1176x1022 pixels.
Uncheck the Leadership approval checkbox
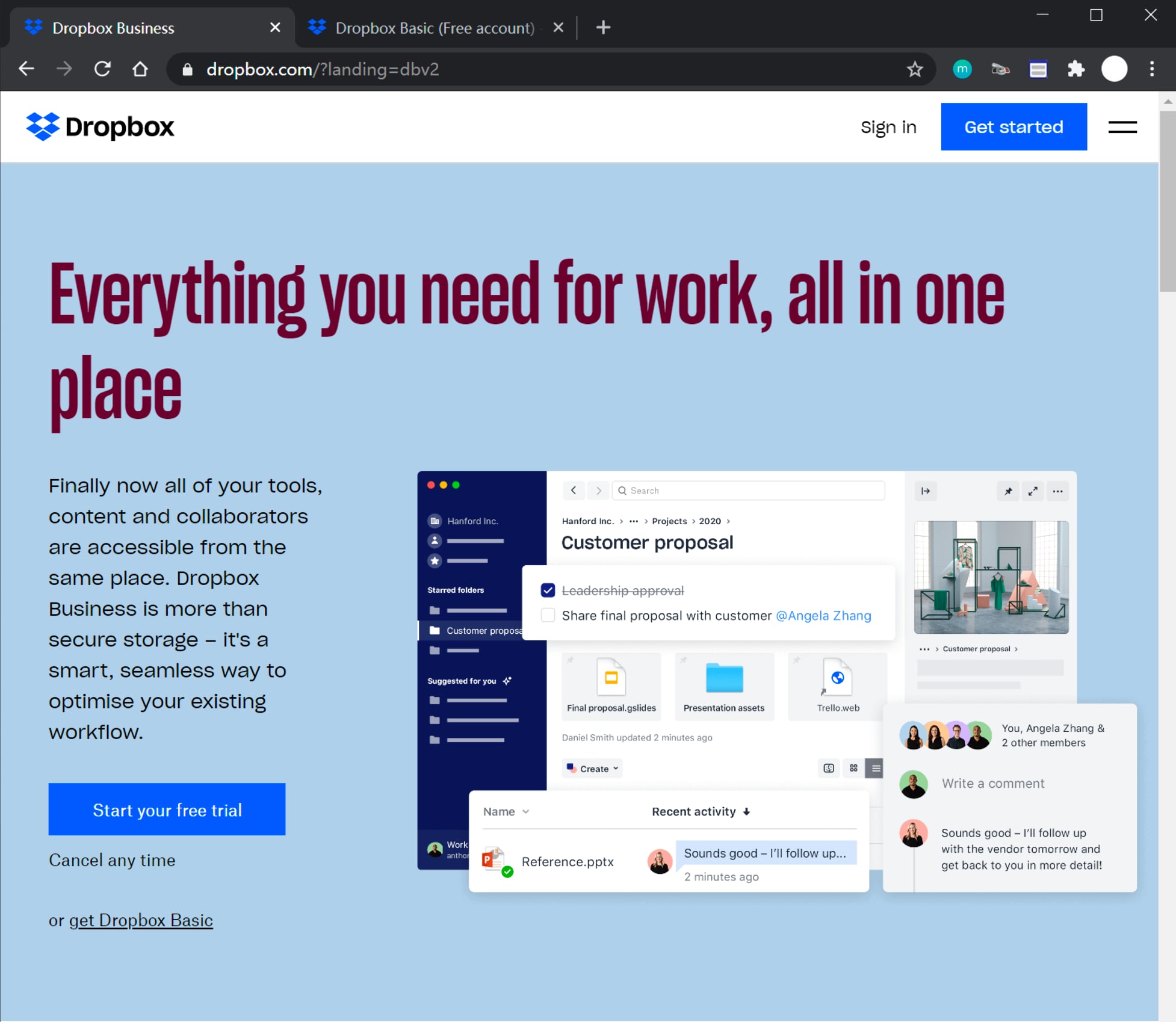[x=548, y=590]
